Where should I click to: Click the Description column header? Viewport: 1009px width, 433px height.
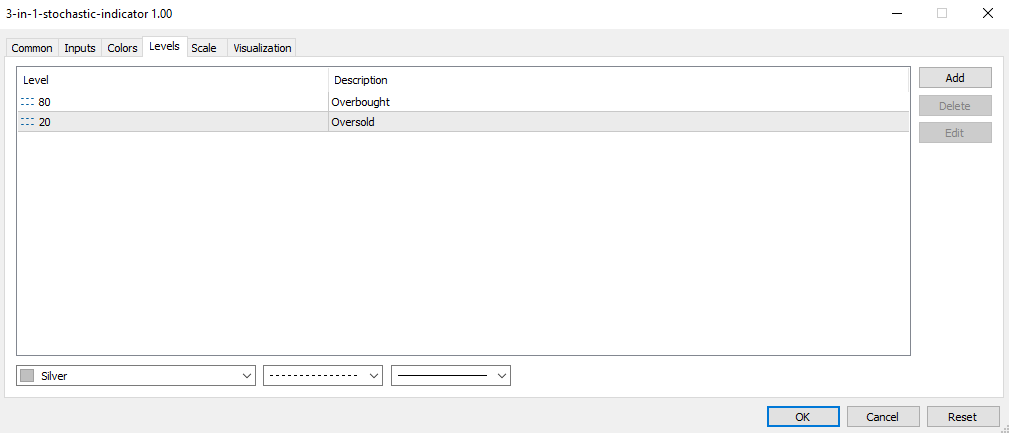tap(619, 80)
